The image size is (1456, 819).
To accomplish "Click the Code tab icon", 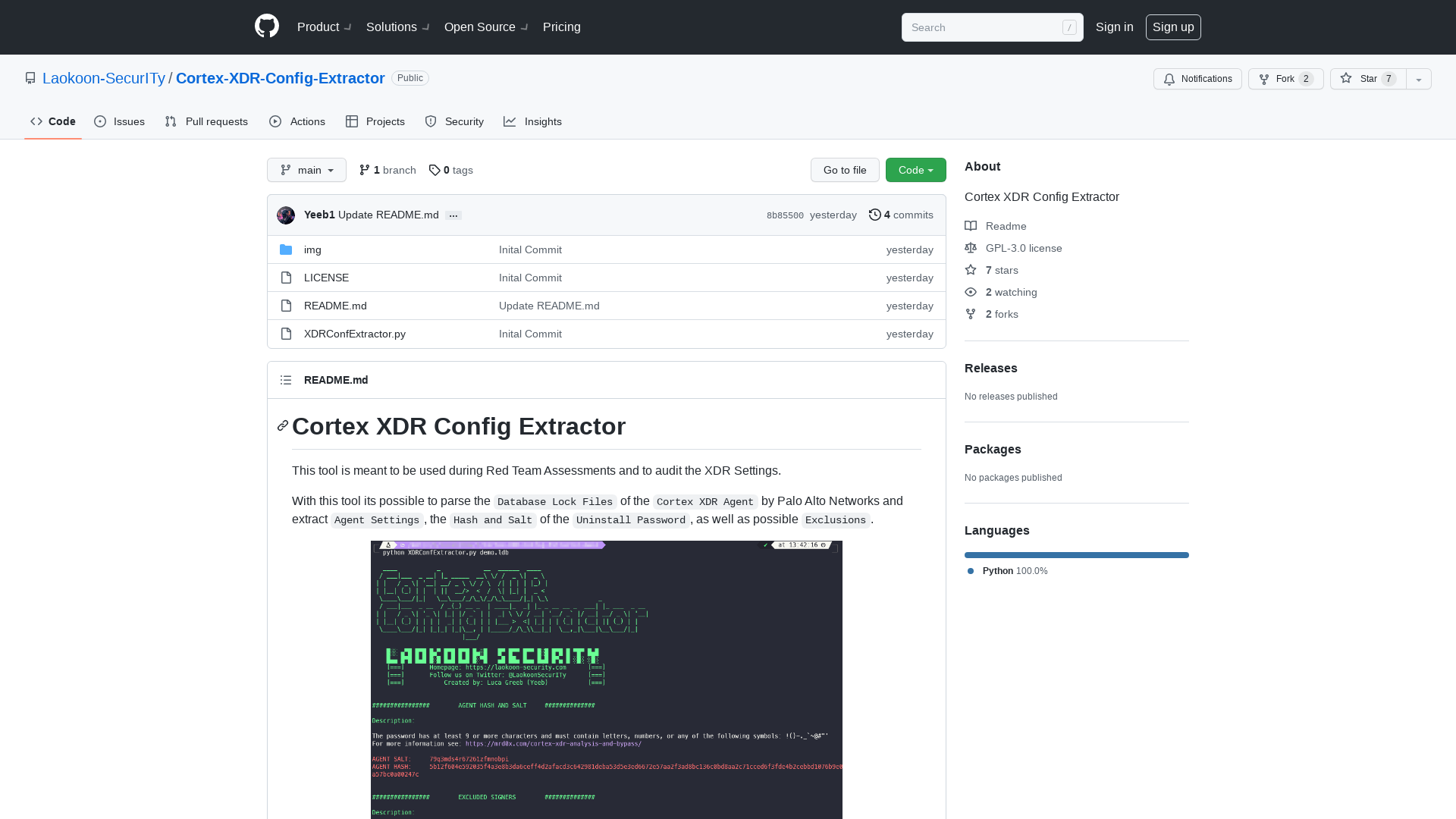I will (36, 121).
